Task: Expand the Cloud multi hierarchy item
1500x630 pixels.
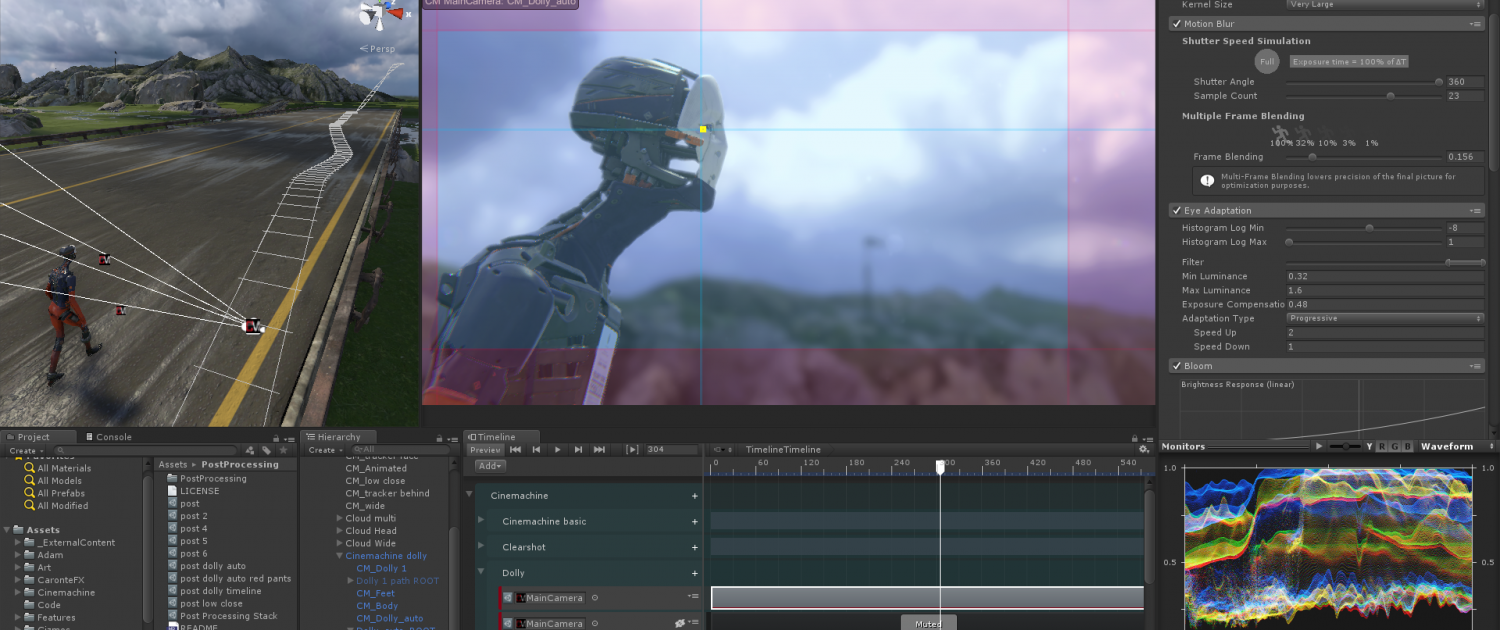Action: [x=340, y=519]
